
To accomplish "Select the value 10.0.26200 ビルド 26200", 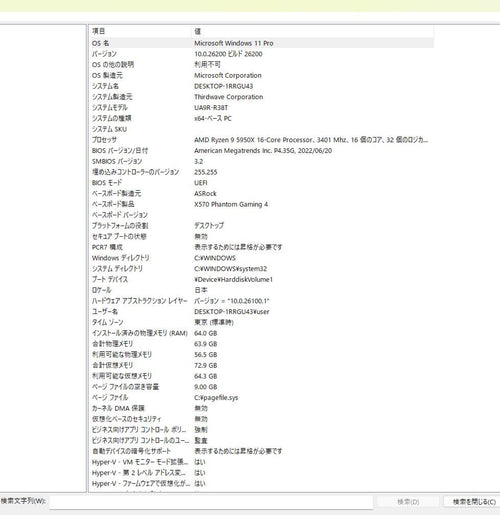I will click(228, 54).
